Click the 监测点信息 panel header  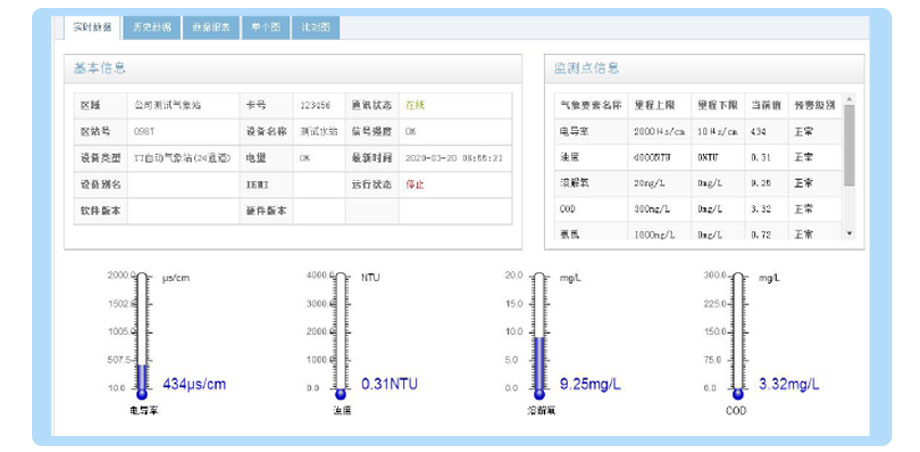click(587, 68)
